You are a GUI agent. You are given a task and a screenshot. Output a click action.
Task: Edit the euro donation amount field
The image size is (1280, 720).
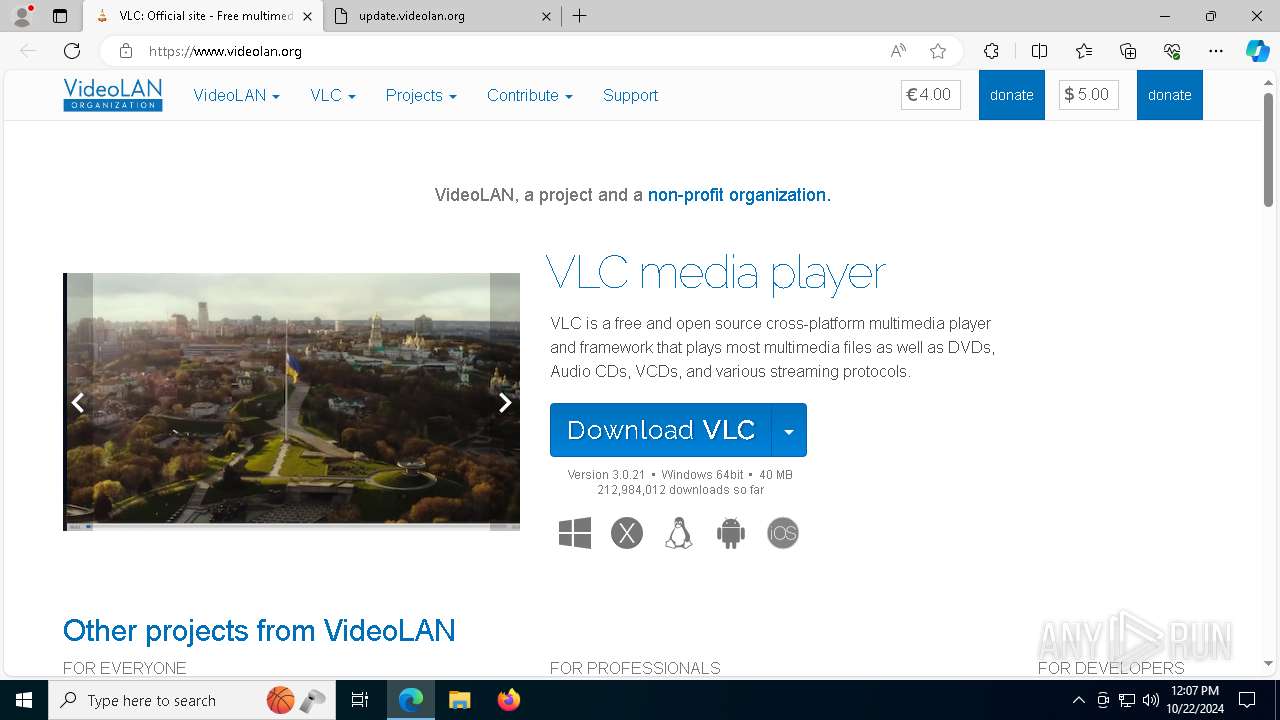[931, 95]
